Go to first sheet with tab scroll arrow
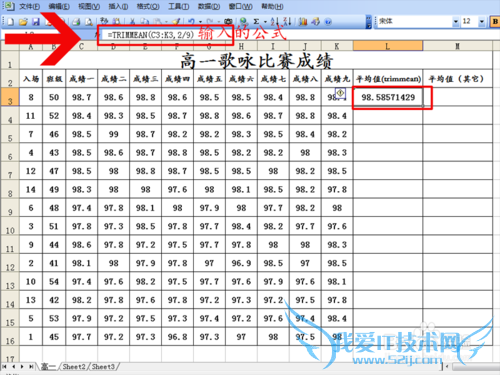The width and height of the screenshot is (500, 375). click(5, 366)
